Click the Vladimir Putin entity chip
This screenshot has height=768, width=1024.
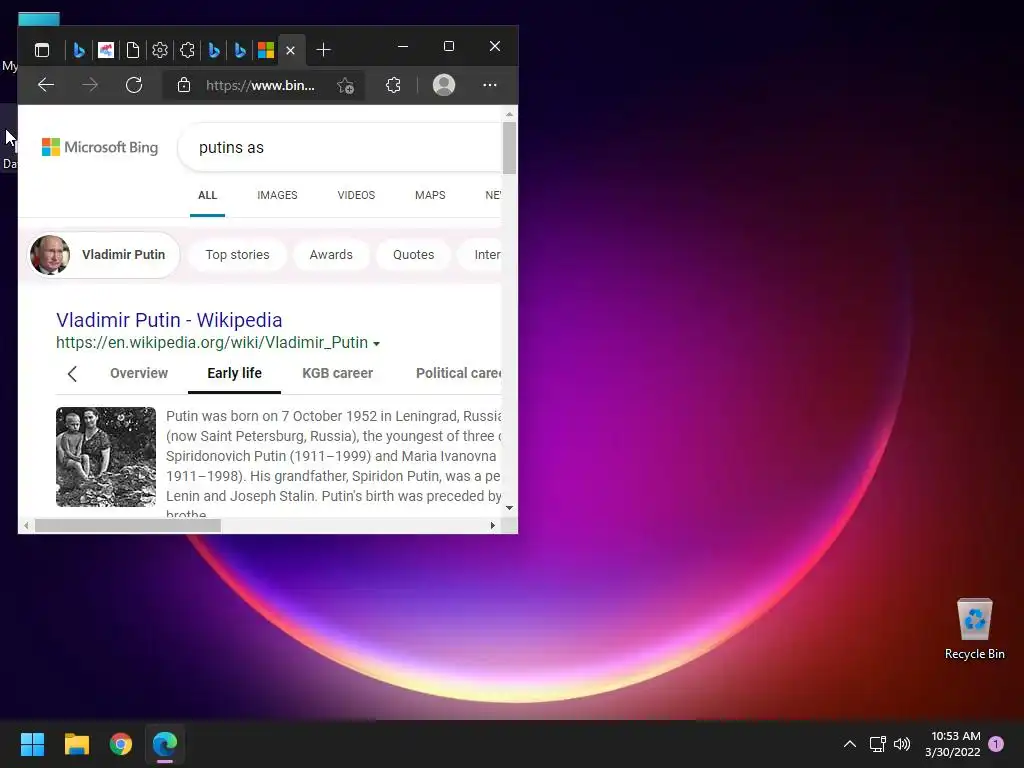point(103,255)
